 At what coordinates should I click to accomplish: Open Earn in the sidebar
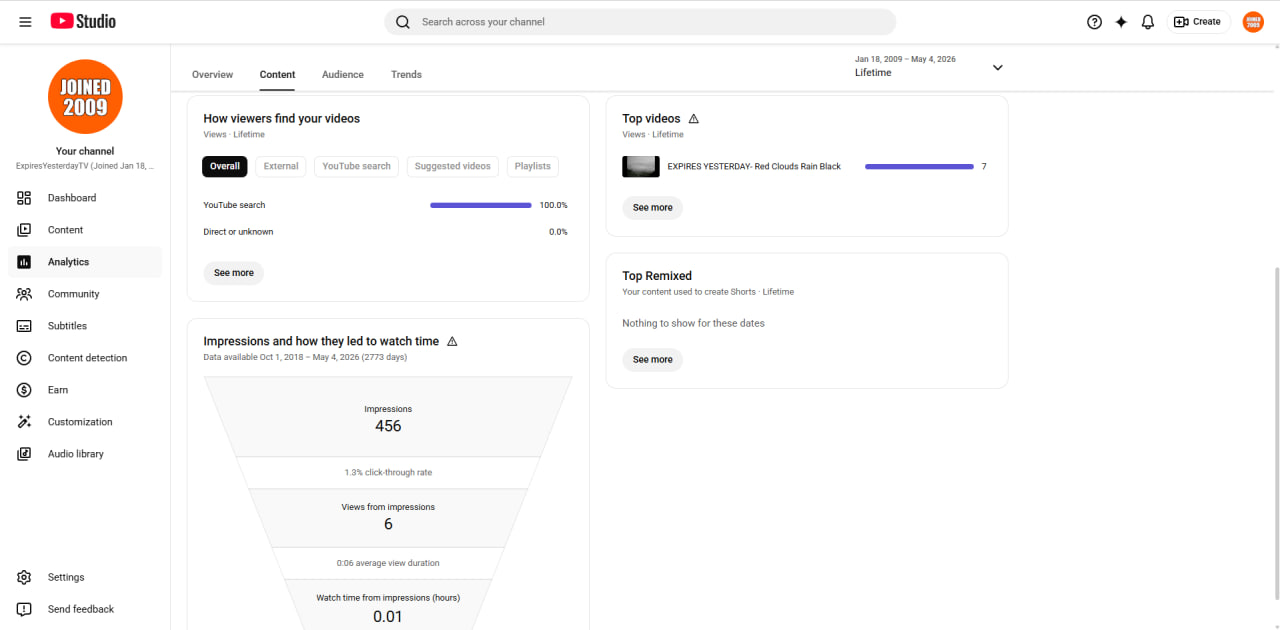point(85,390)
